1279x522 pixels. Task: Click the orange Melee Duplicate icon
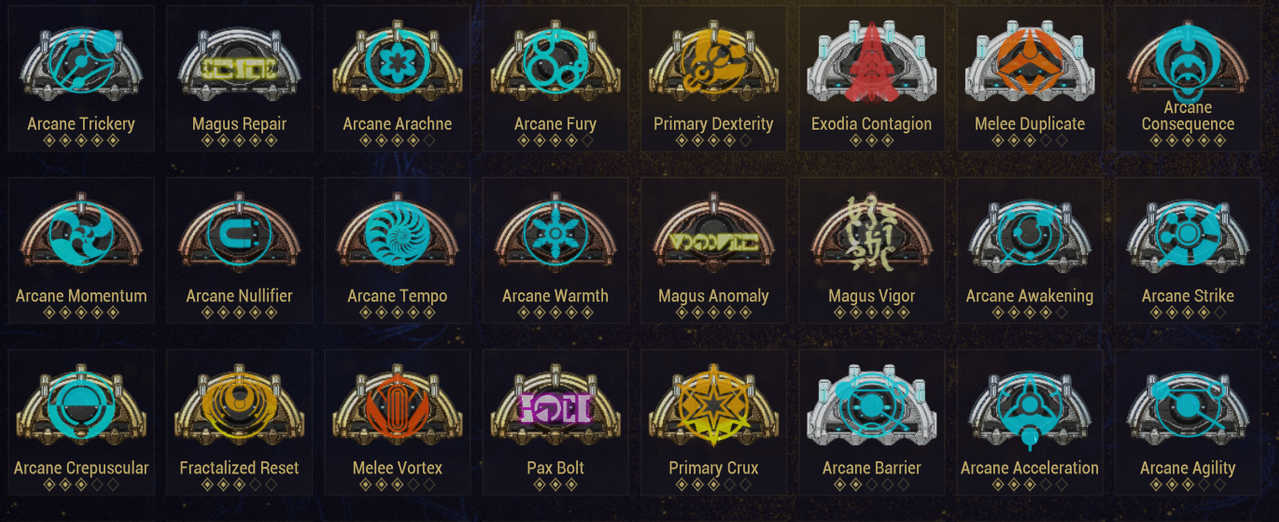pos(1029,62)
